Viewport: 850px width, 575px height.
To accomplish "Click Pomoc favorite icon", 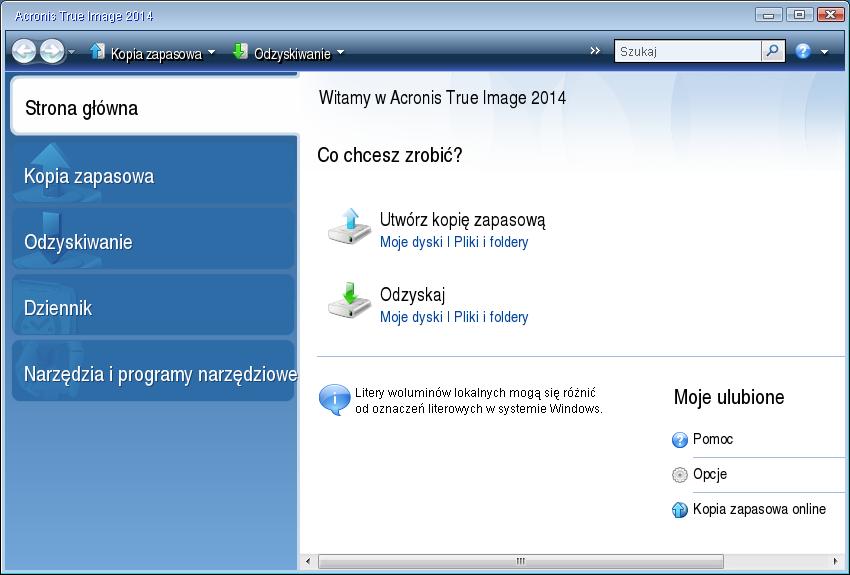I will [x=680, y=440].
